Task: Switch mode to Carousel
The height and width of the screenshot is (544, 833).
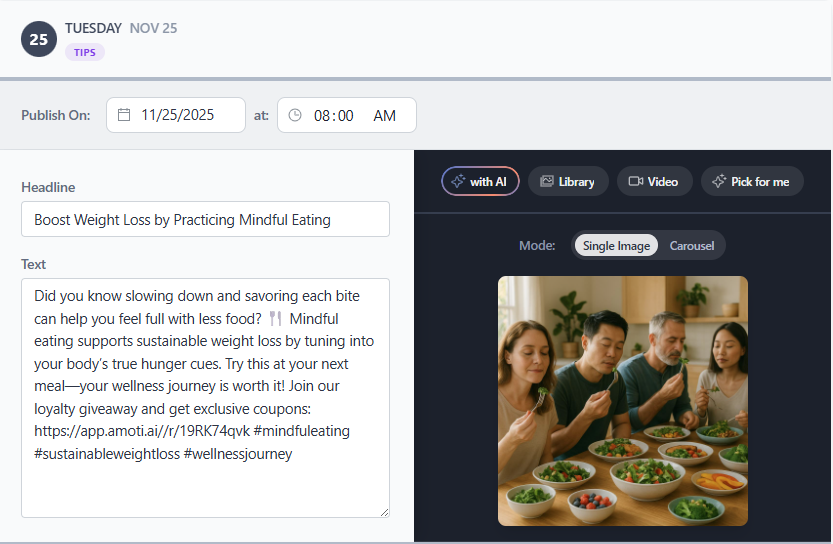Action: (692, 245)
